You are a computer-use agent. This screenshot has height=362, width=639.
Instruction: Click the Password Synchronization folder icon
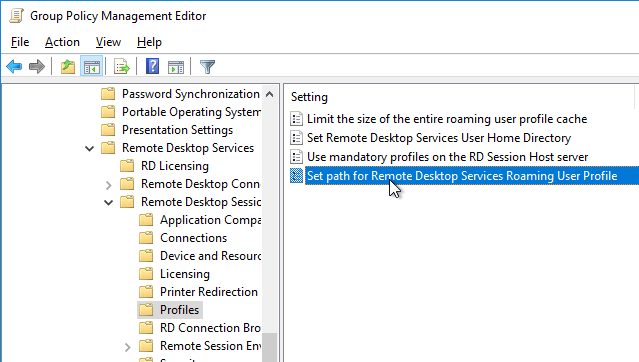pyautogui.click(x=108, y=94)
